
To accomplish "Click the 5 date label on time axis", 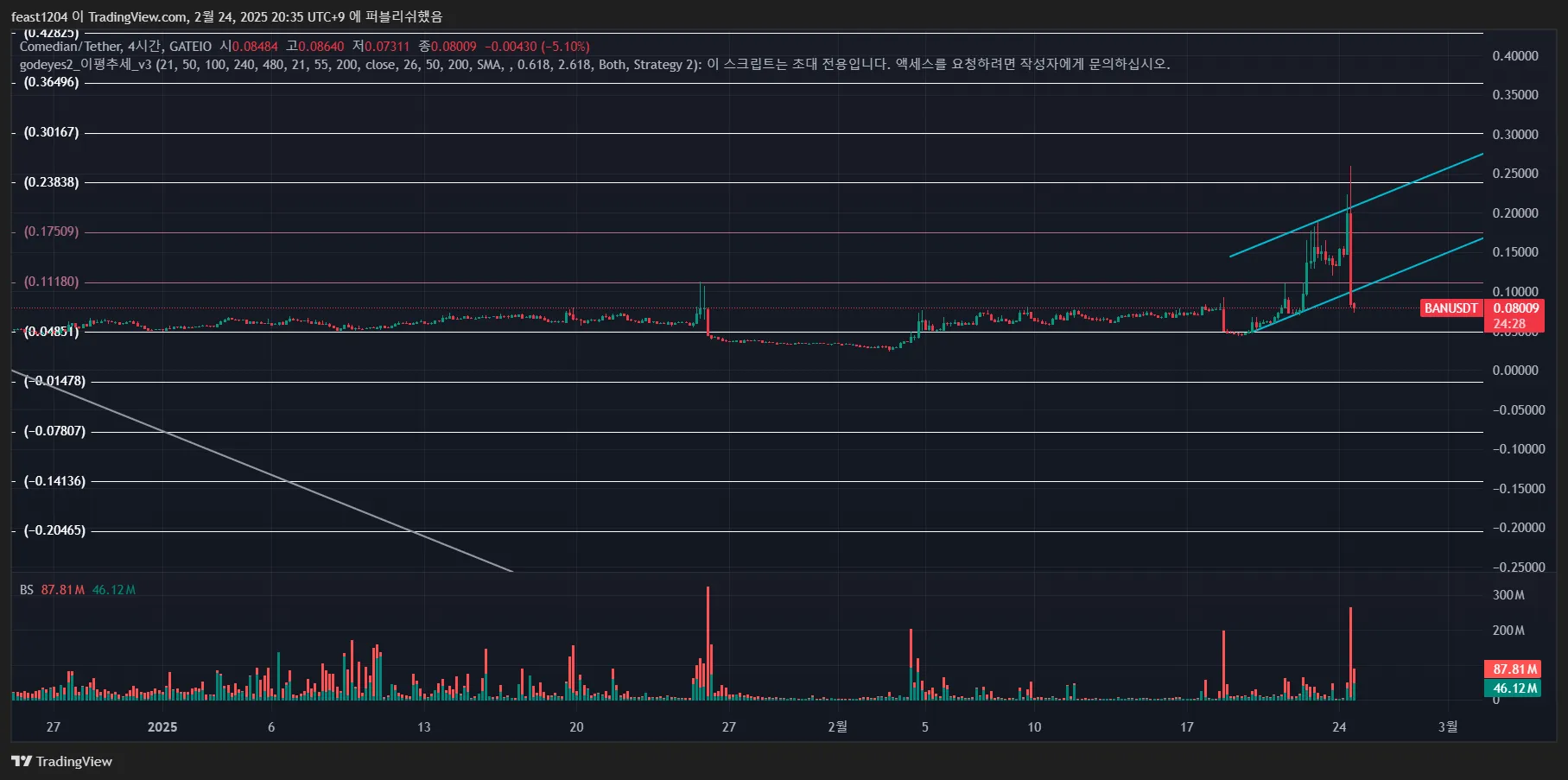I will tap(925, 727).
